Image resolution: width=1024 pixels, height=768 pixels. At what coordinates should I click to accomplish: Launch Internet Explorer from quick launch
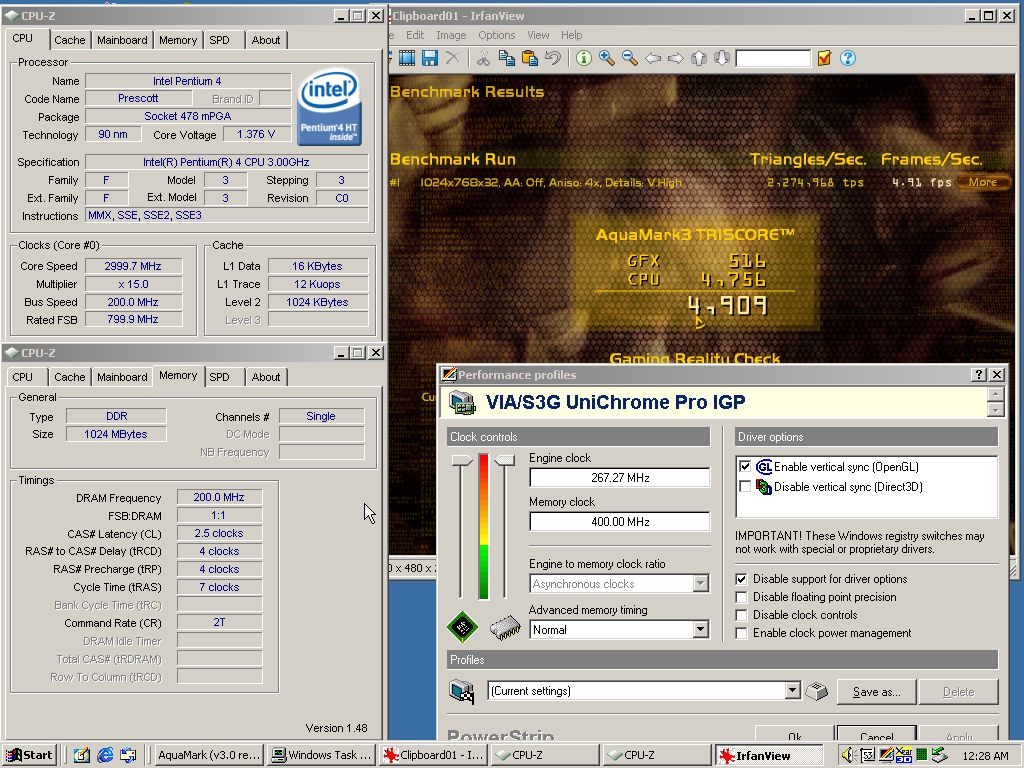tap(104, 755)
